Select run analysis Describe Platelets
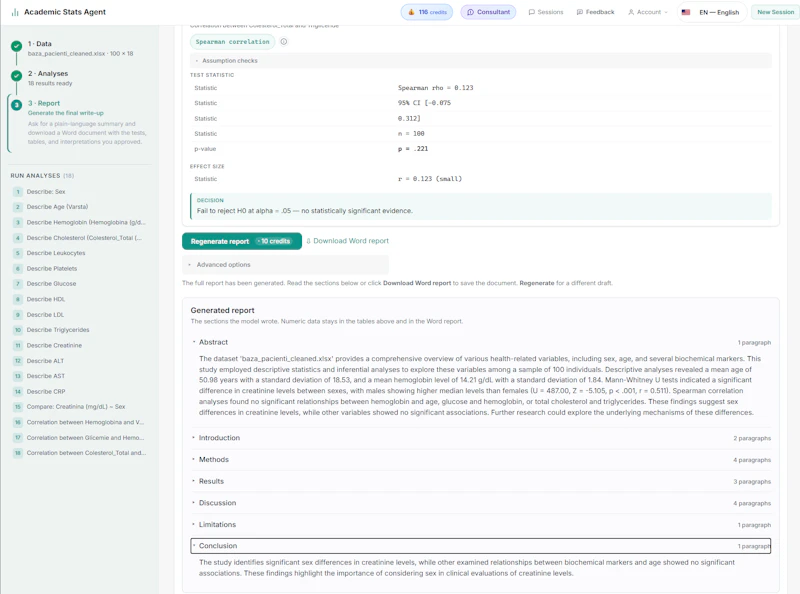 [x=80, y=268]
